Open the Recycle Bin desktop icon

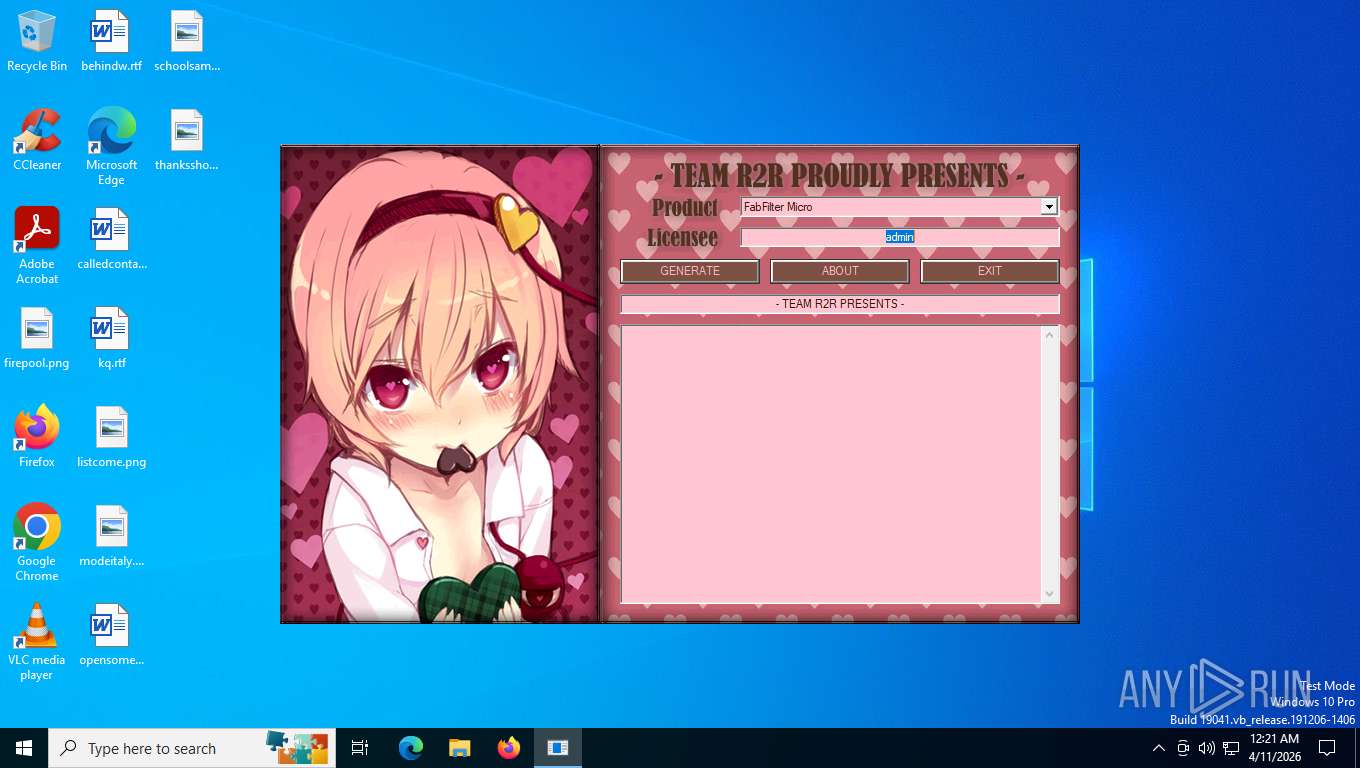pos(37,42)
